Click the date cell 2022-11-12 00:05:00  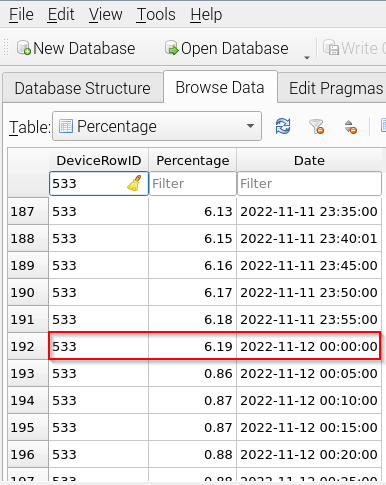[309, 373]
